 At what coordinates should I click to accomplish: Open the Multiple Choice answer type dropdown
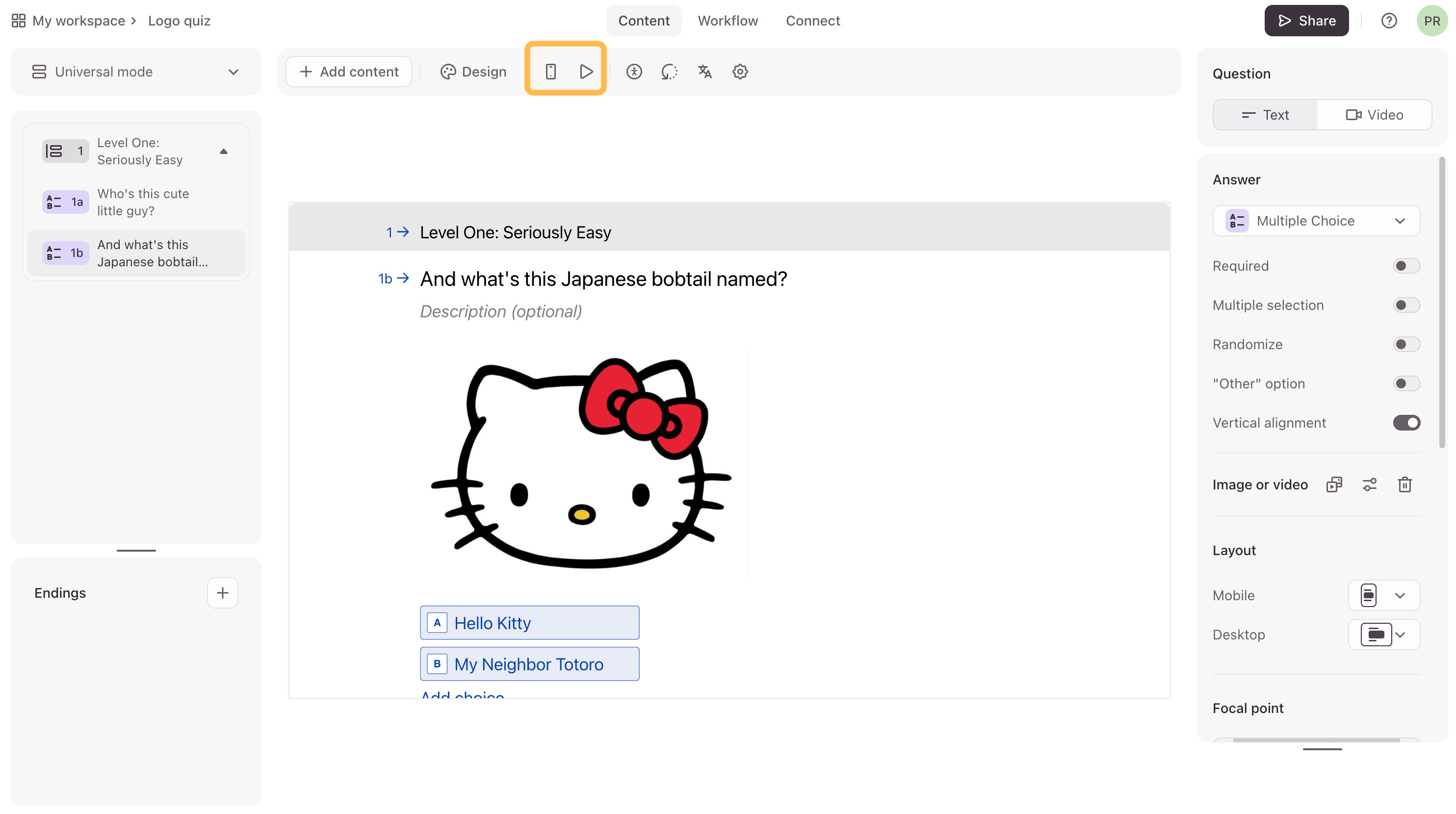click(x=1316, y=221)
